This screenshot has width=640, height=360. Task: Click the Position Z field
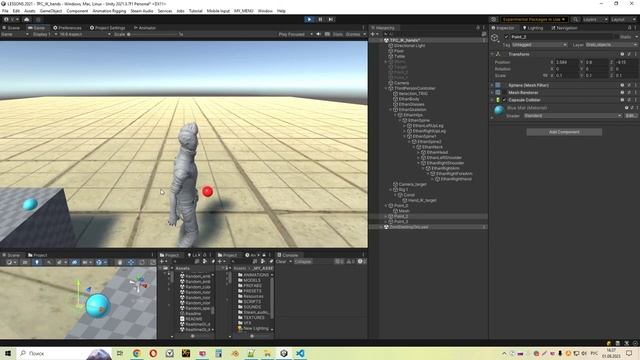[627, 62]
